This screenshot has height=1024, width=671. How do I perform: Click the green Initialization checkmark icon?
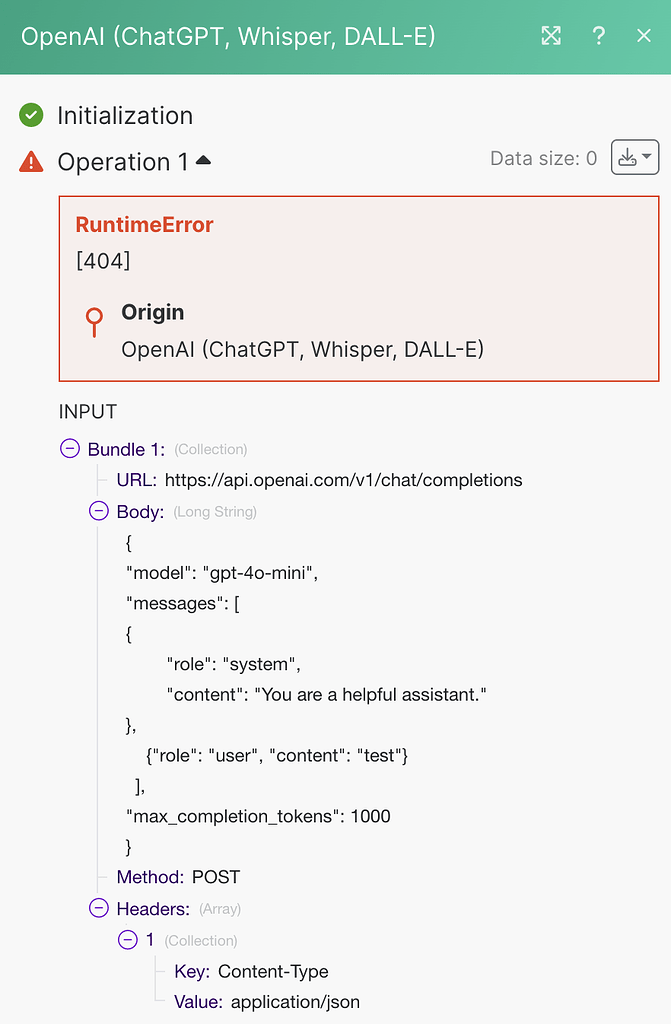pos(32,115)
